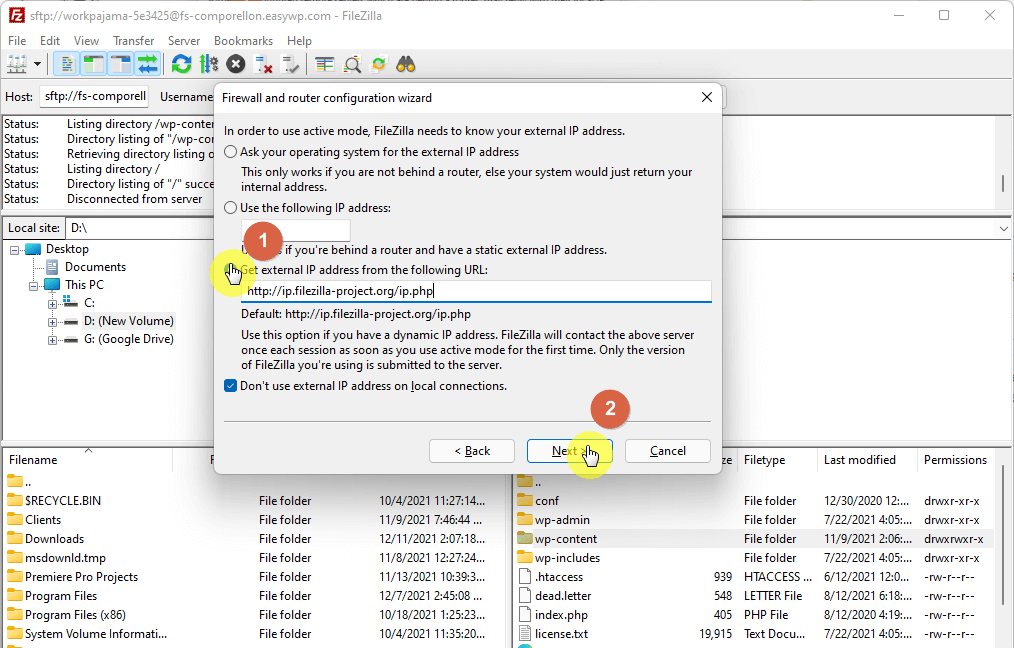Disconnect from the current server
Screen dimensions: 1014x648
point(263,64)
